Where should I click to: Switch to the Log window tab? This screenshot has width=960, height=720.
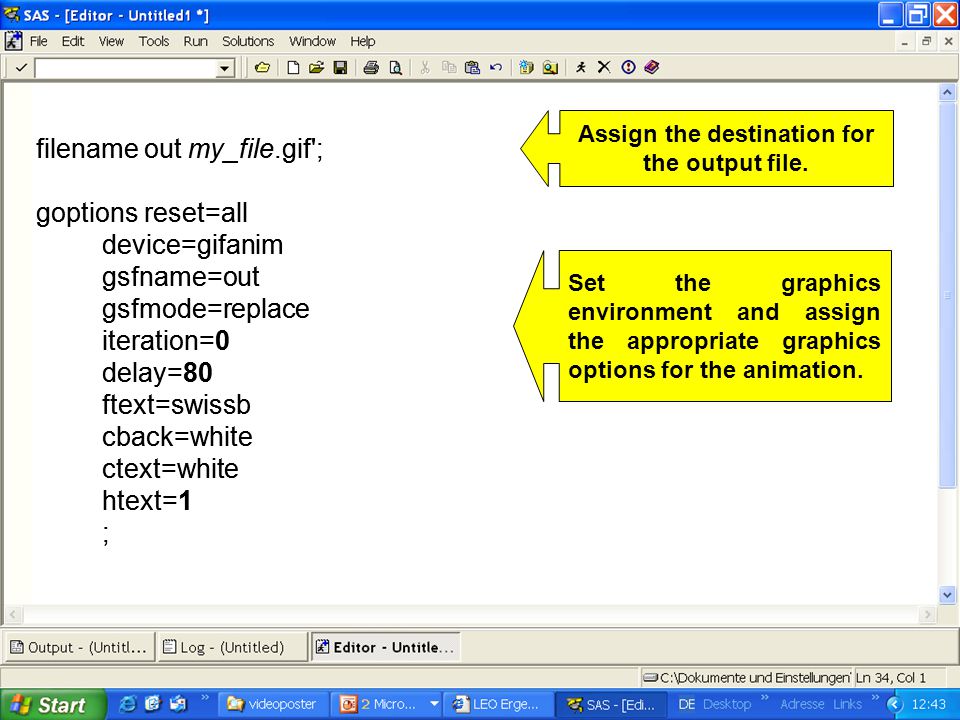pos(231,647)
